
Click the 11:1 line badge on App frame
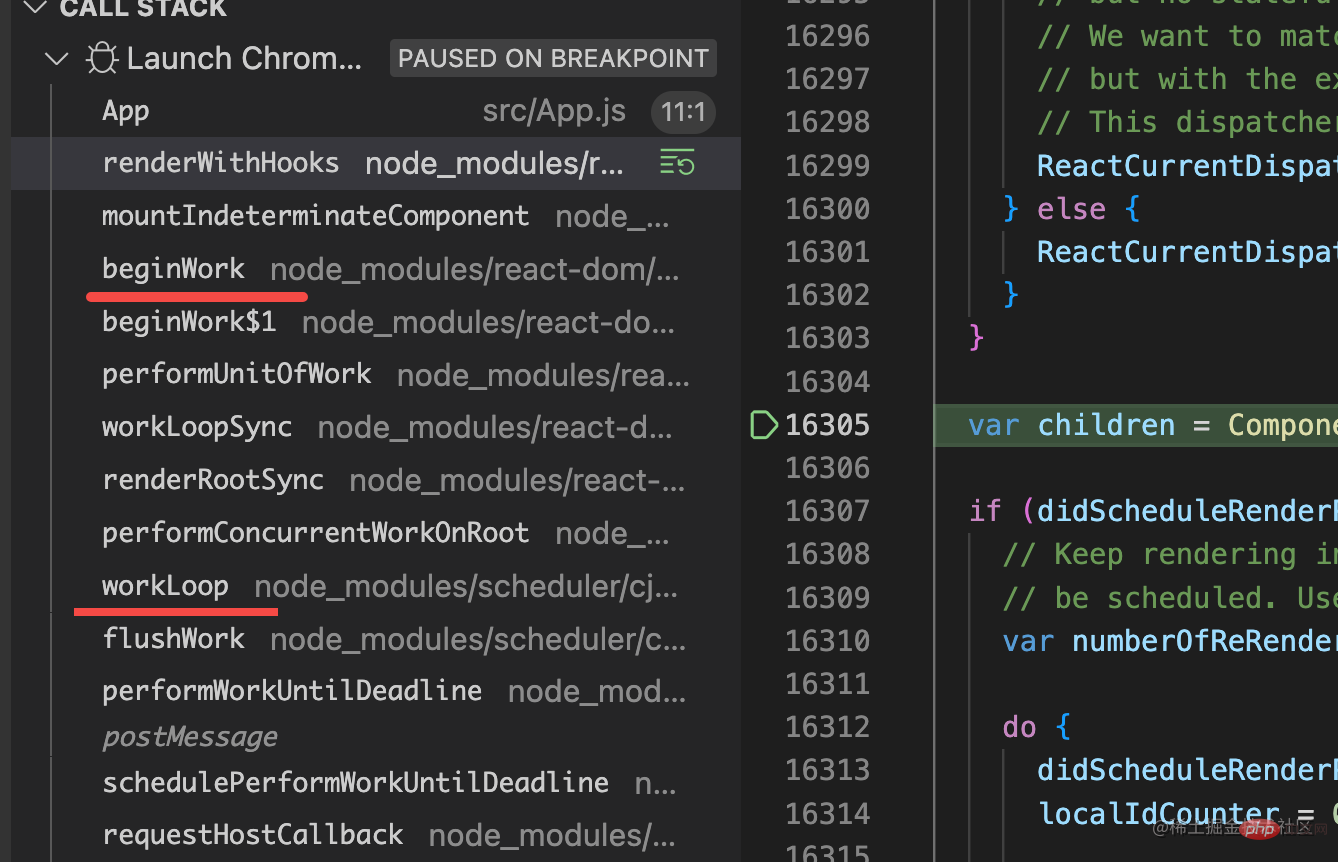pyautogui.click(x=684, y=112)
